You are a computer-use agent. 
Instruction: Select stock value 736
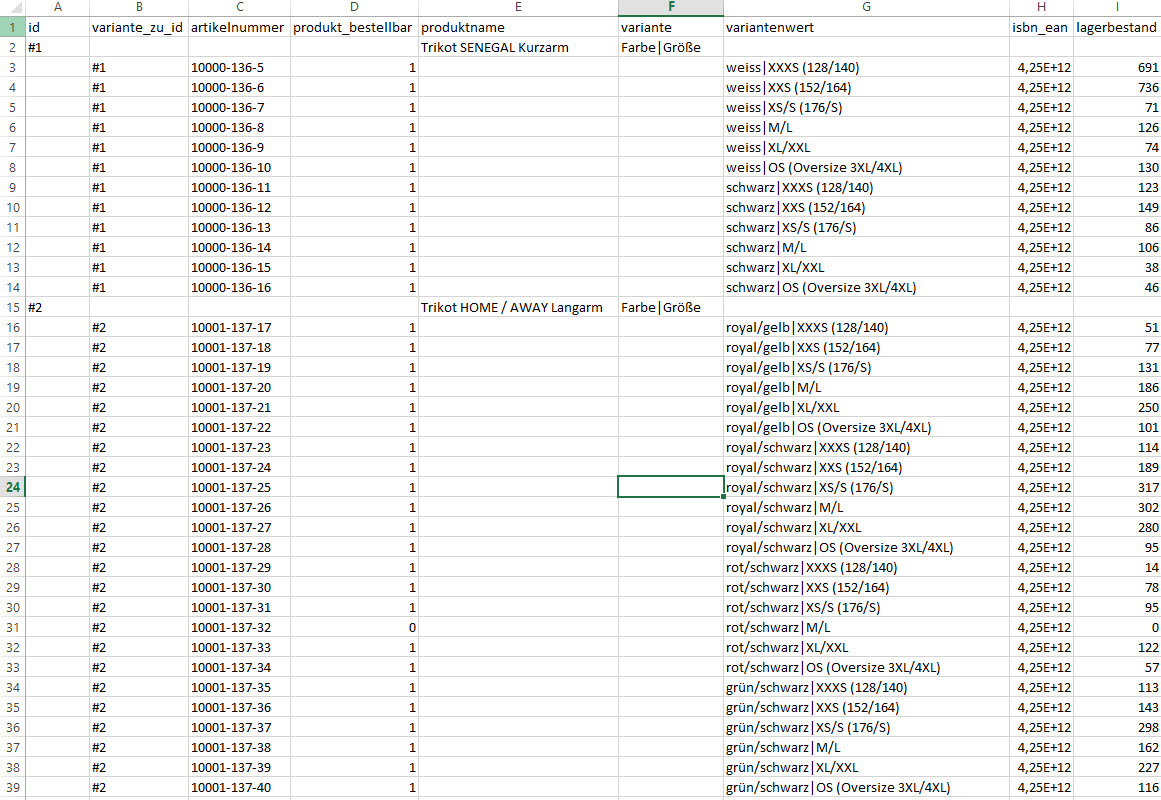1117,87
